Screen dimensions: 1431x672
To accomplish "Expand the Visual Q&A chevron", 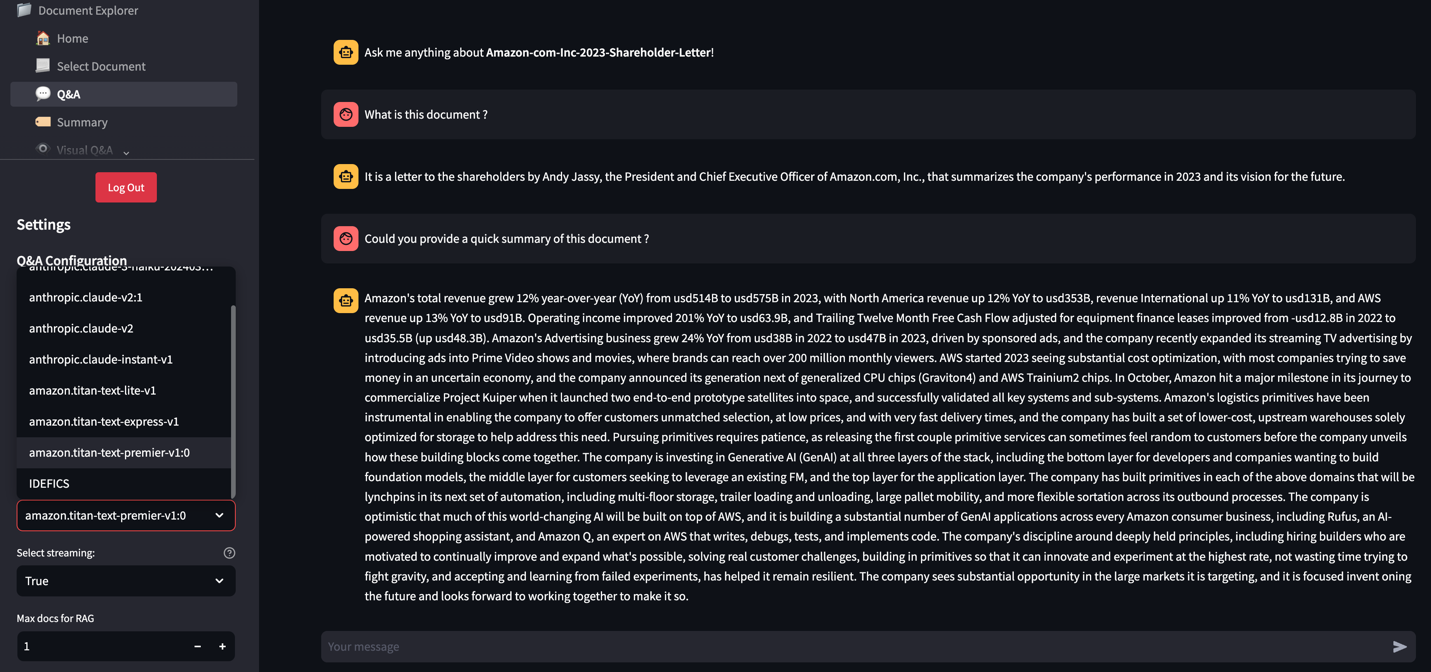I will [x=126, y=152].
